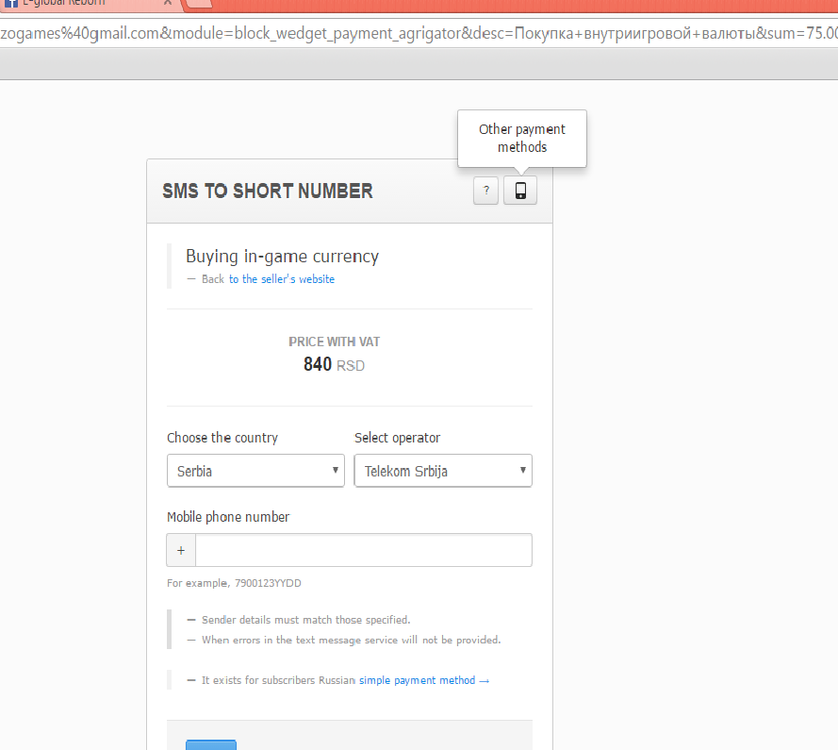
Task: Click the "Other payment methods" tooltip
Action: [522, 138]
